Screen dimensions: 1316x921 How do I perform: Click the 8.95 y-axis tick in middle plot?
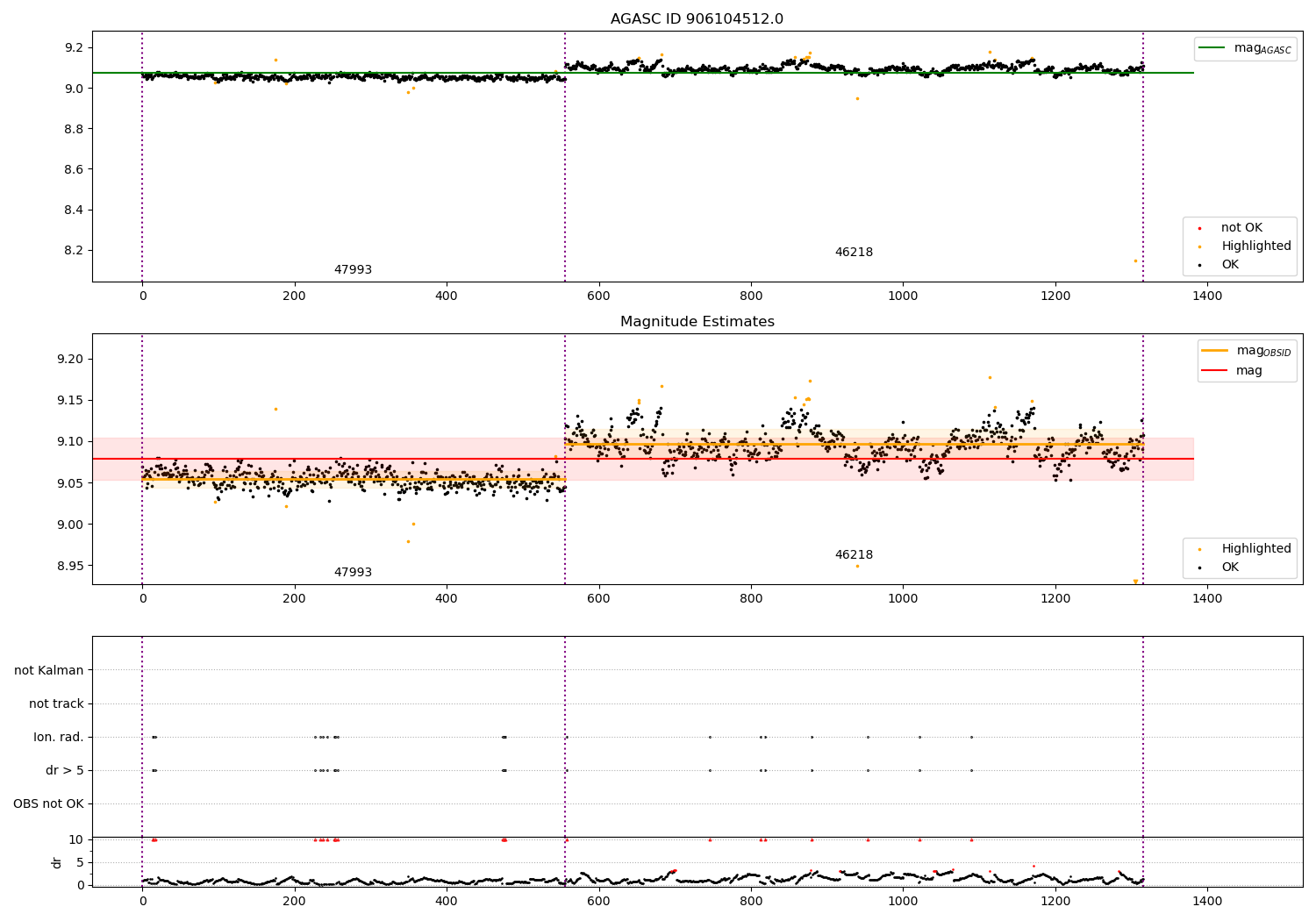point(70,566)
